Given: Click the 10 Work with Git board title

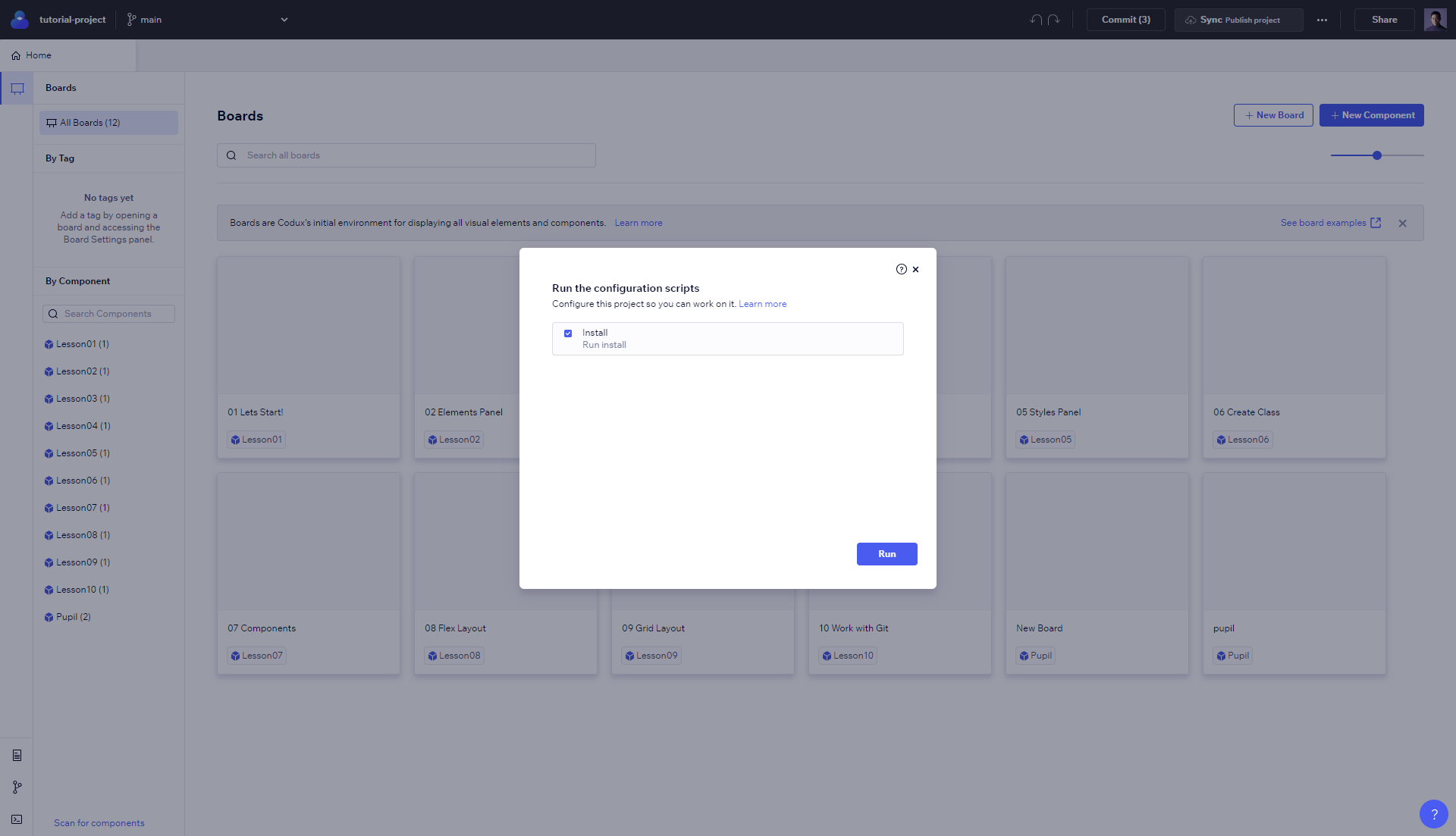Looking at the screenshot, I should (853, 628).
